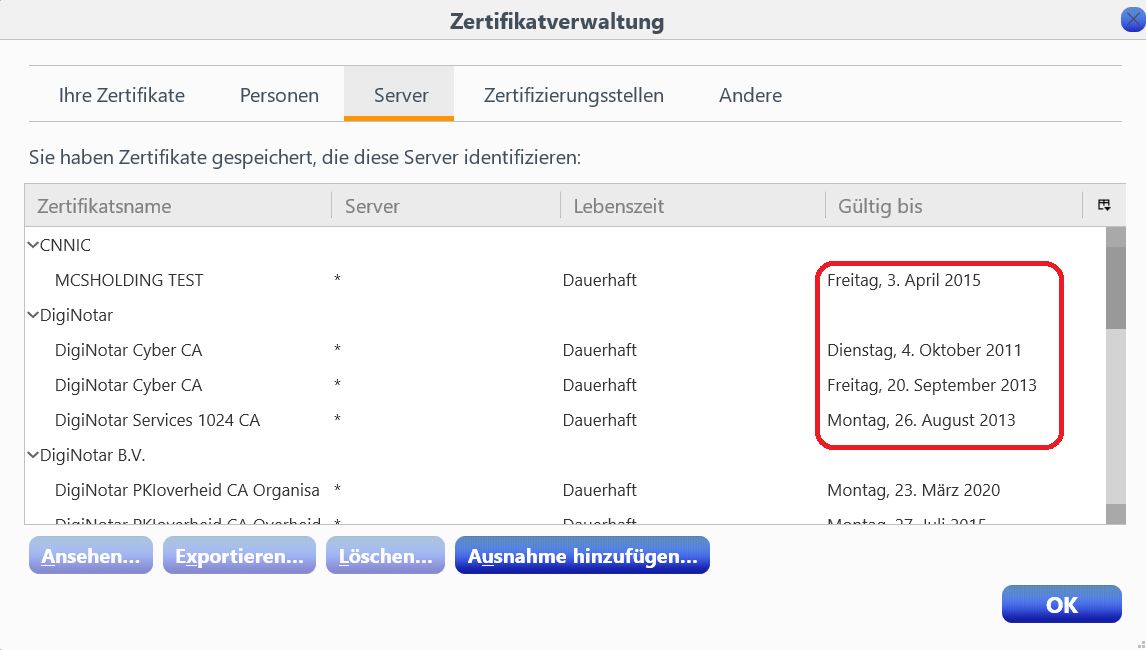The width and height of the screenshot is (1146, 650).
Task: Open the column picker icon in table header
Action: click(x=1104, y=205)
